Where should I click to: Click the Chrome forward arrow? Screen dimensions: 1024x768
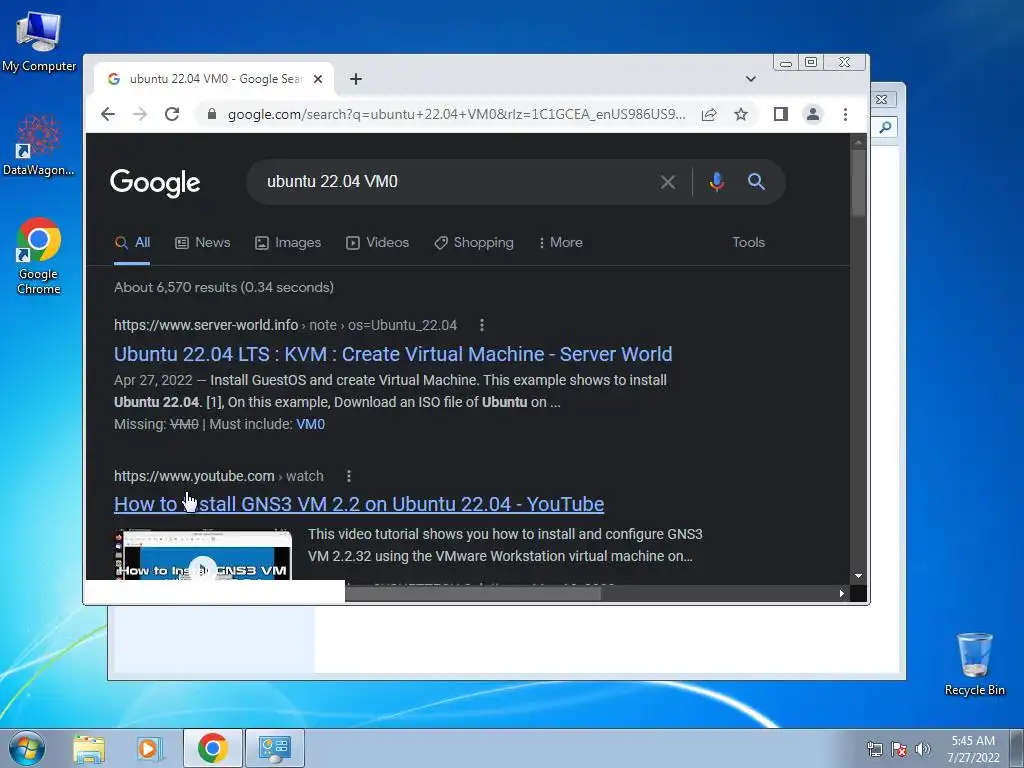pyautogui.click(x=140, y=114)
